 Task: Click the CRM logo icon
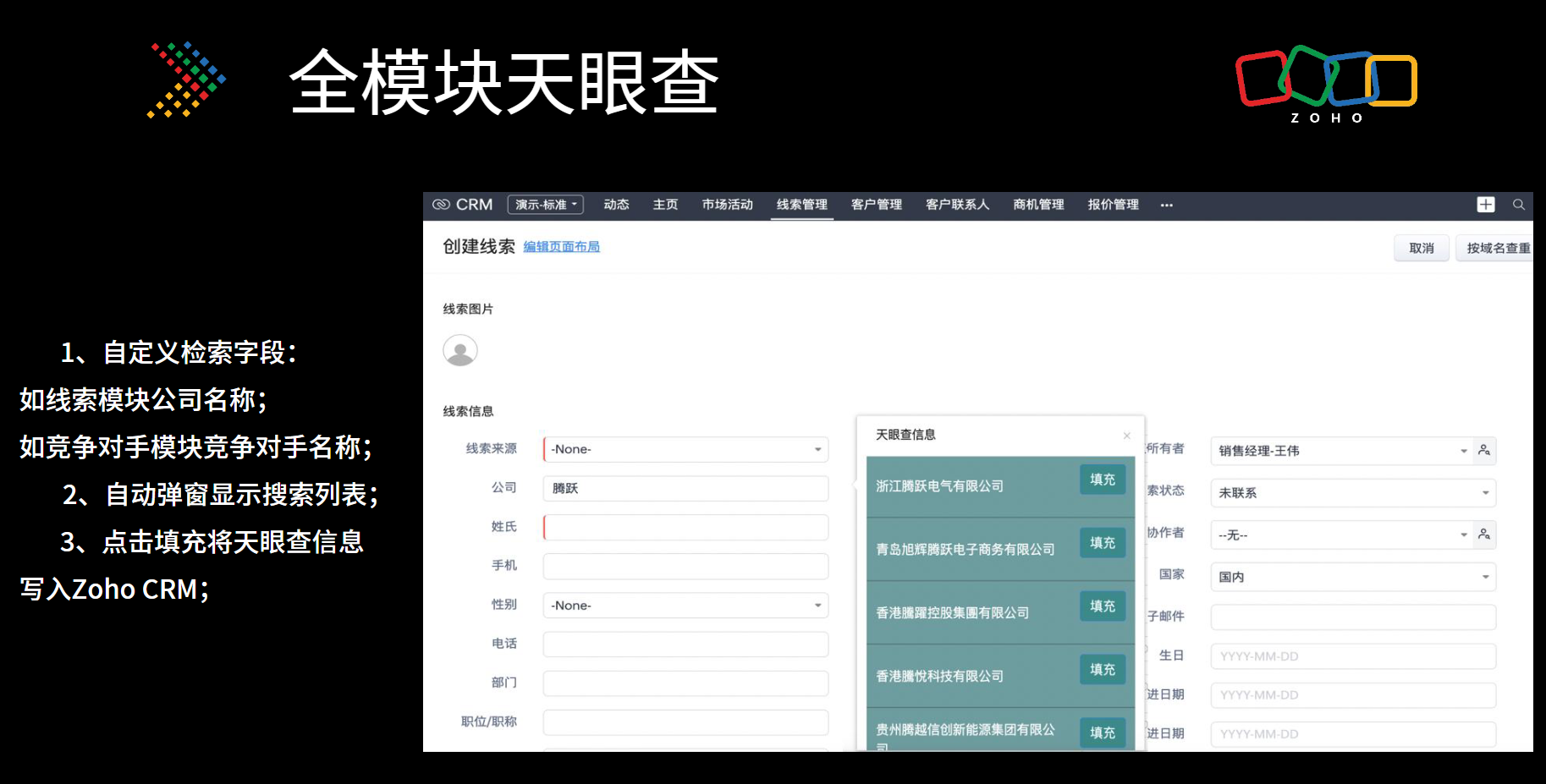(x=441, y=205)
